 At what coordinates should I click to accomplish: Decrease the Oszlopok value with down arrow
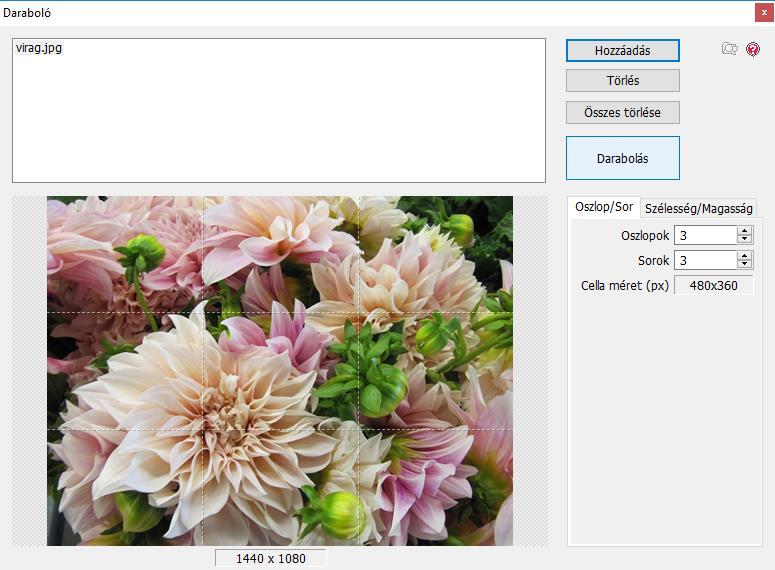coord(744,240)
